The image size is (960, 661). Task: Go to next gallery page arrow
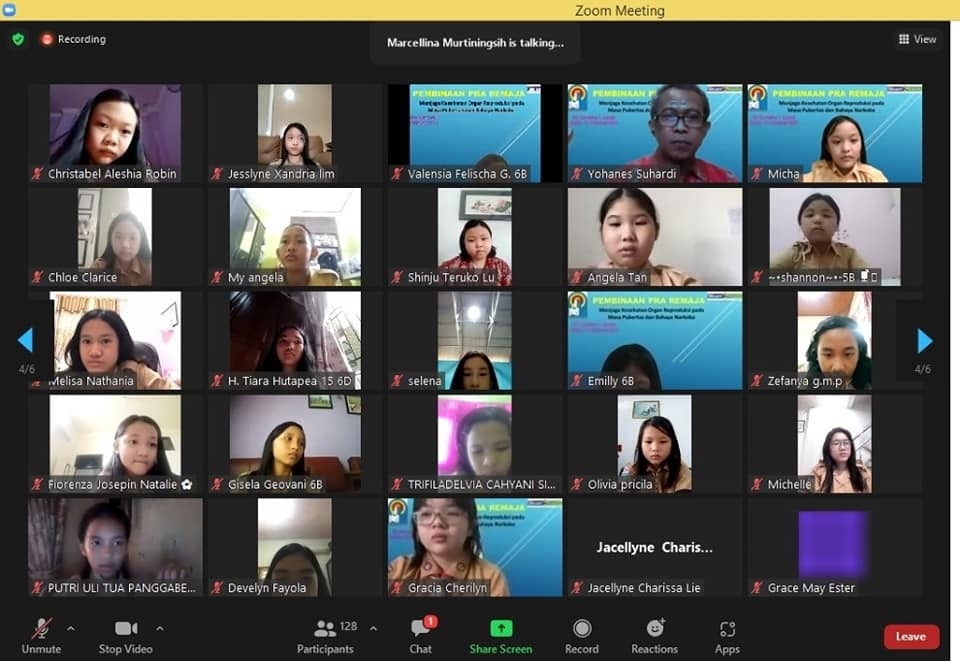click(x=925, y=341)
